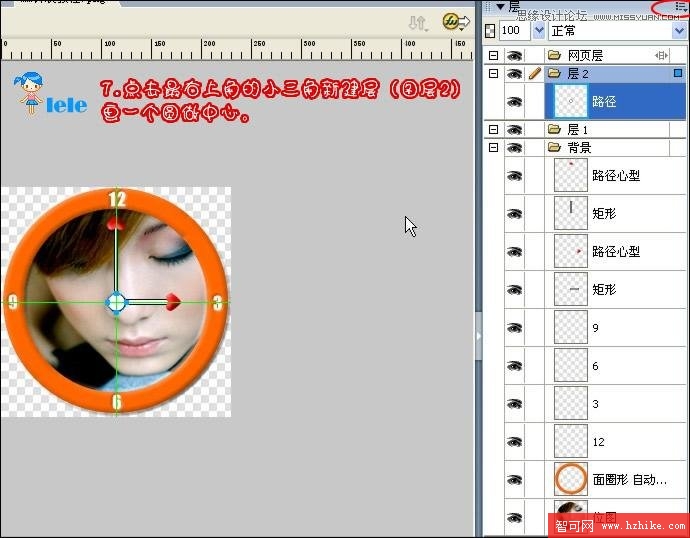The height and width of the screenshot is (538, 690).
Task: Click the pencil icon on 层 2
Action: pyautogui.click(x=535, y=74)
